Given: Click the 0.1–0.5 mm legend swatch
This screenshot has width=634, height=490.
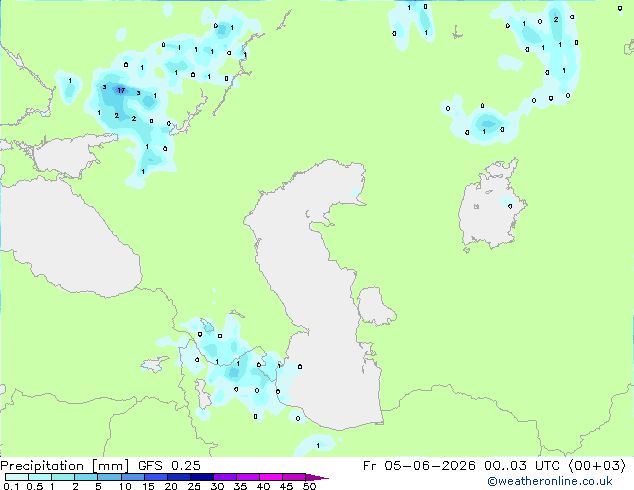Looking at the screenshot, I should tap(17, 477).
